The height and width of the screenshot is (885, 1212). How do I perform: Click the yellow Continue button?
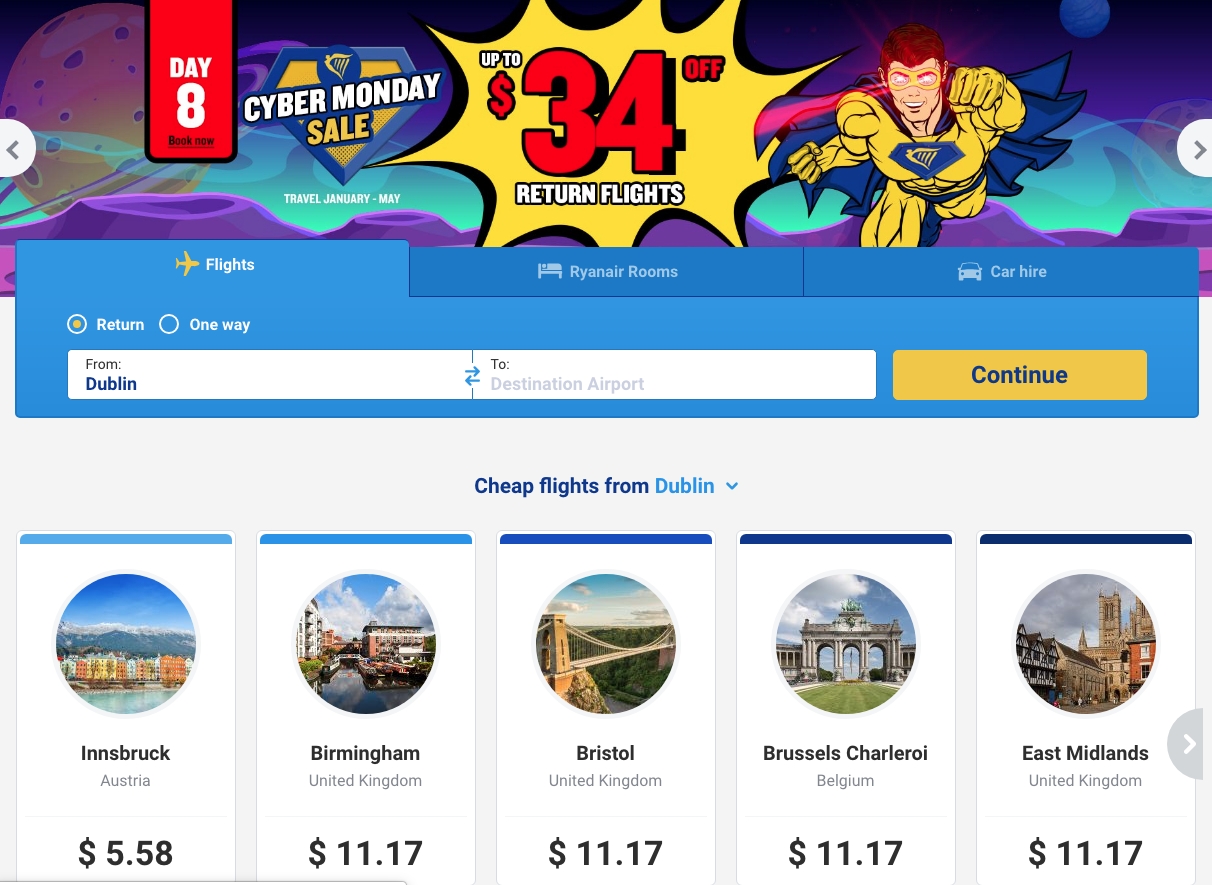(x=1020, y=375)
